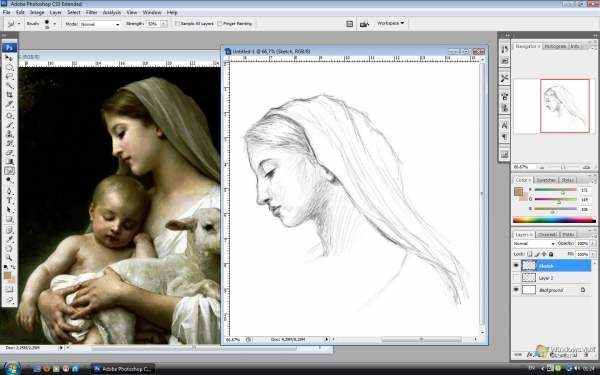Select the Crop tool
The width and height of the screenshot is (600, 375).
coord(9,95)
